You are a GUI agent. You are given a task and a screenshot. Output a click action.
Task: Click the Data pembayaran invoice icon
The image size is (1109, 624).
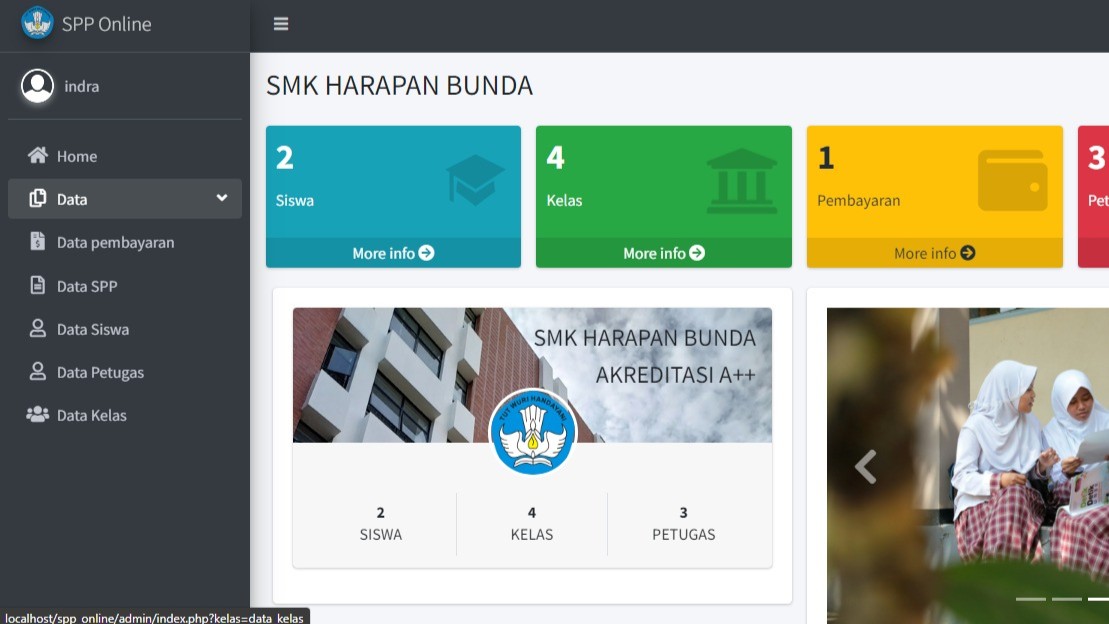pos(37,242)
